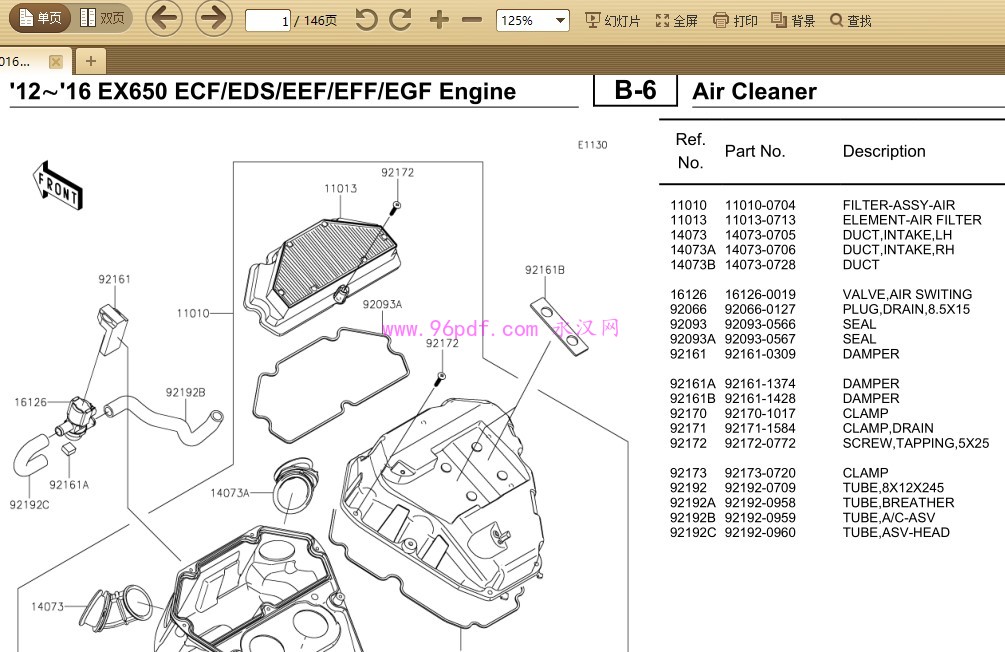Switch to double page view (双页)
Screen dimensions: 1005x652
point(103,18)
